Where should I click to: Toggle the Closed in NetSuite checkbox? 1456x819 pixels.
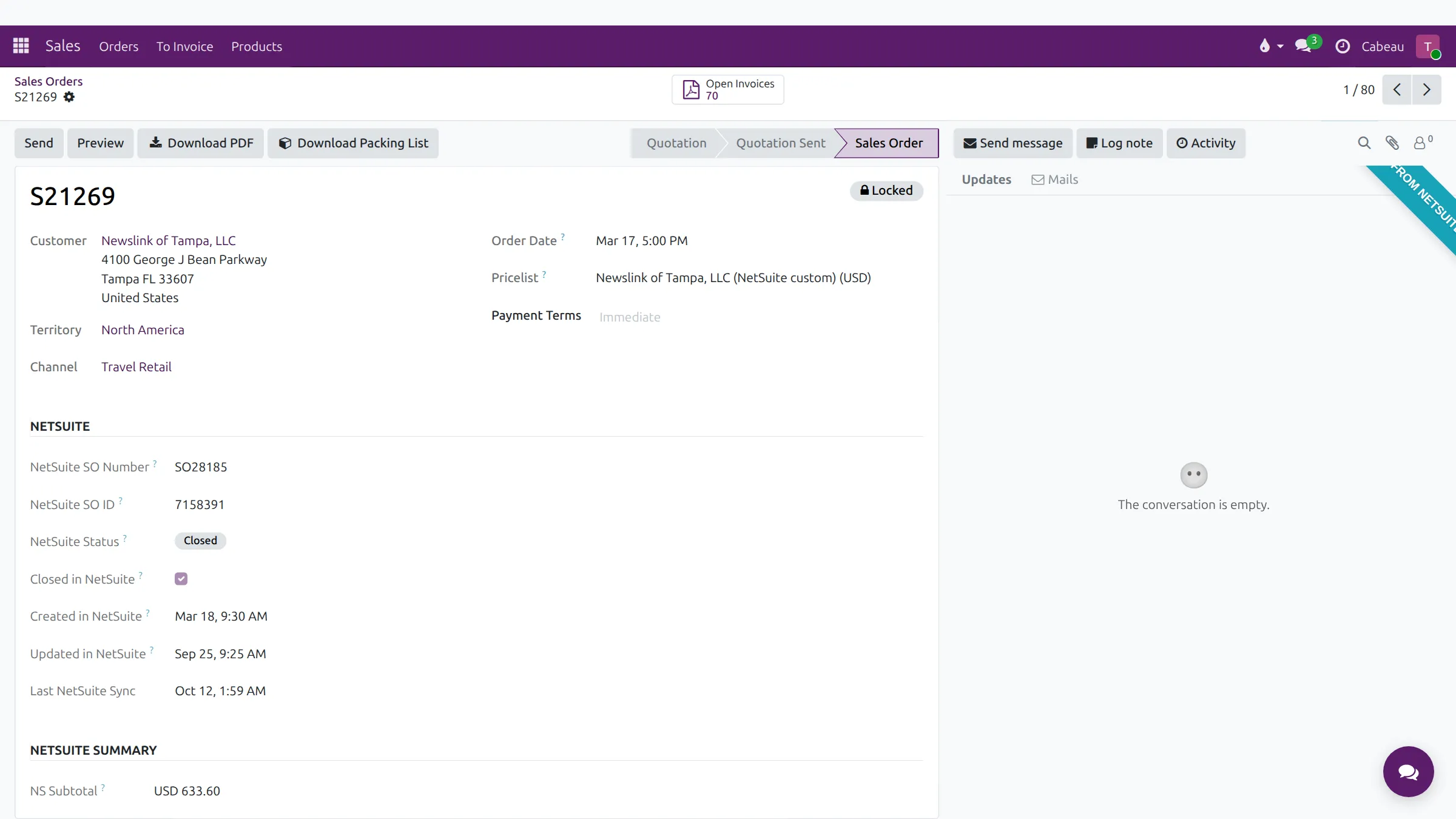tap(181, 579)
